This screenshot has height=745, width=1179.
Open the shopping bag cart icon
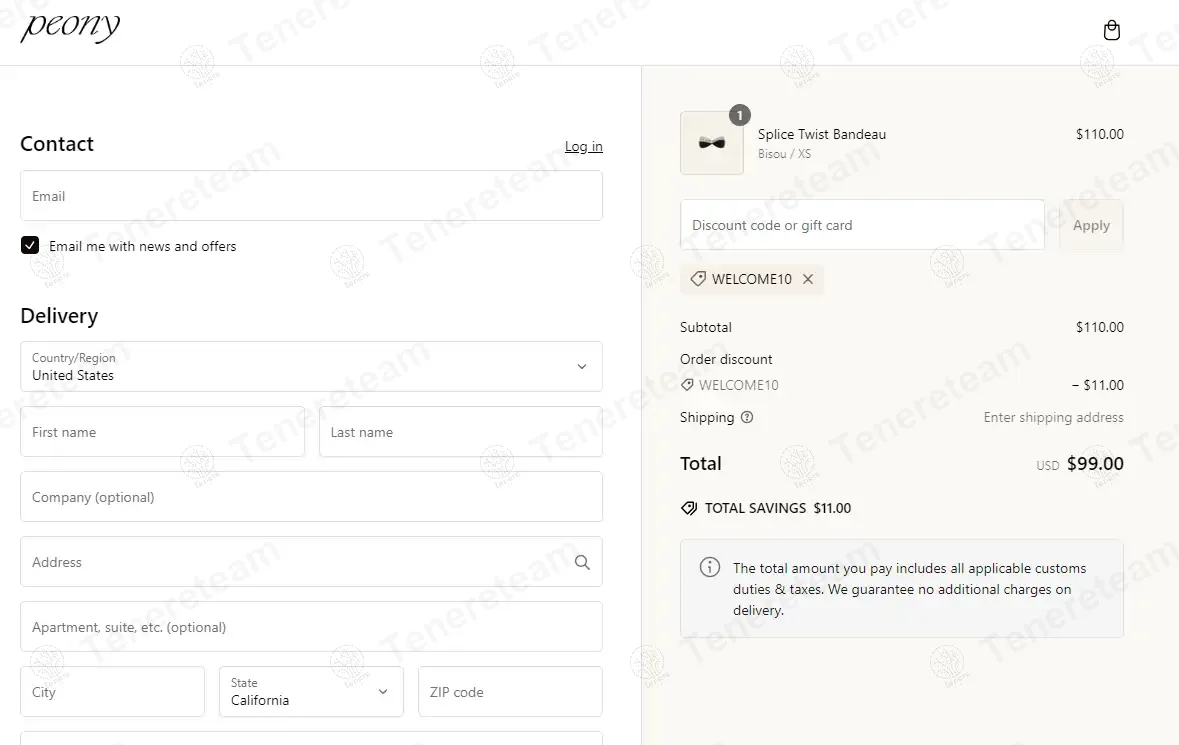point(1111,30)
